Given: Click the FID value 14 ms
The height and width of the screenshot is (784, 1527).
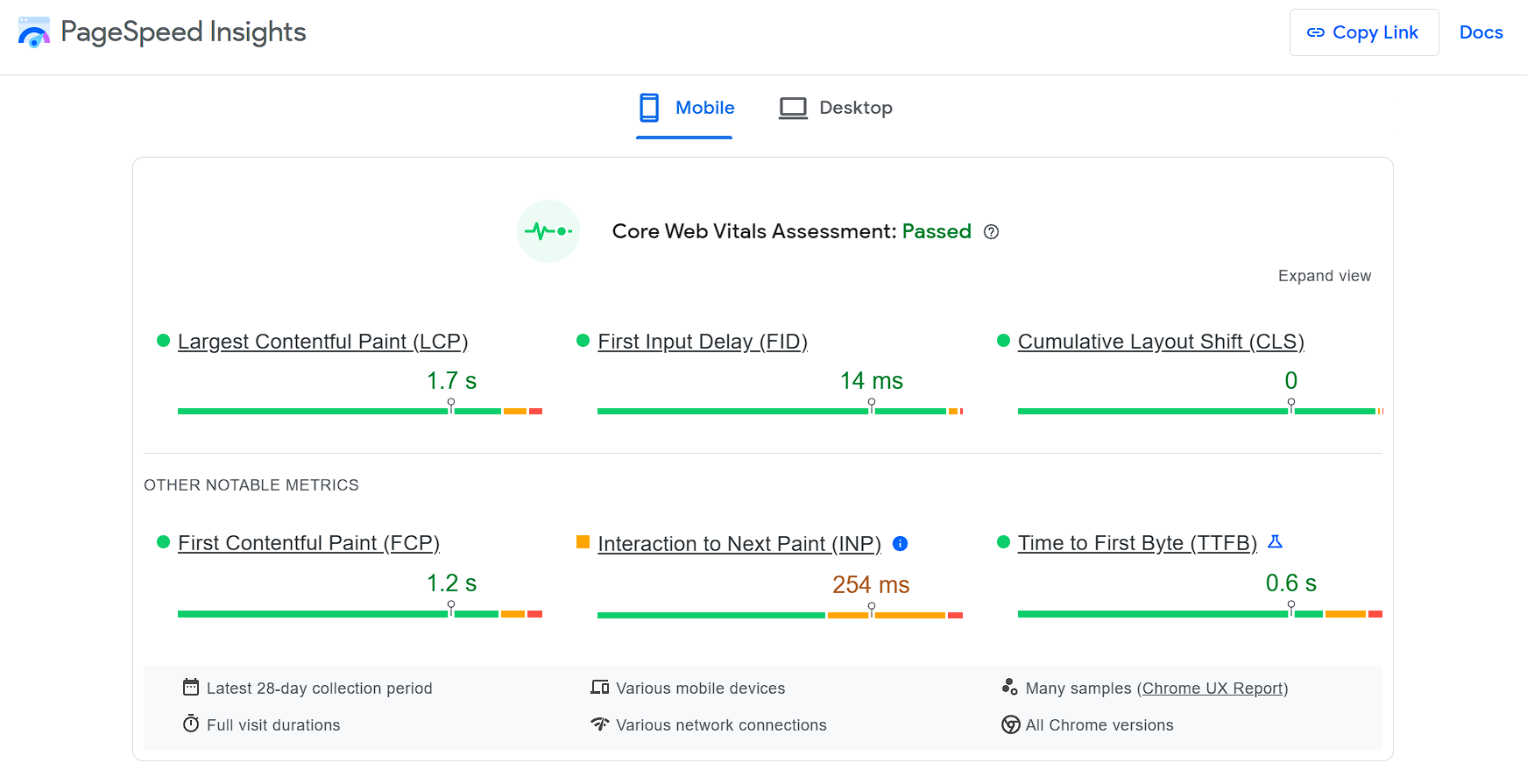Looking at the screenshot, I should [872, 381].
